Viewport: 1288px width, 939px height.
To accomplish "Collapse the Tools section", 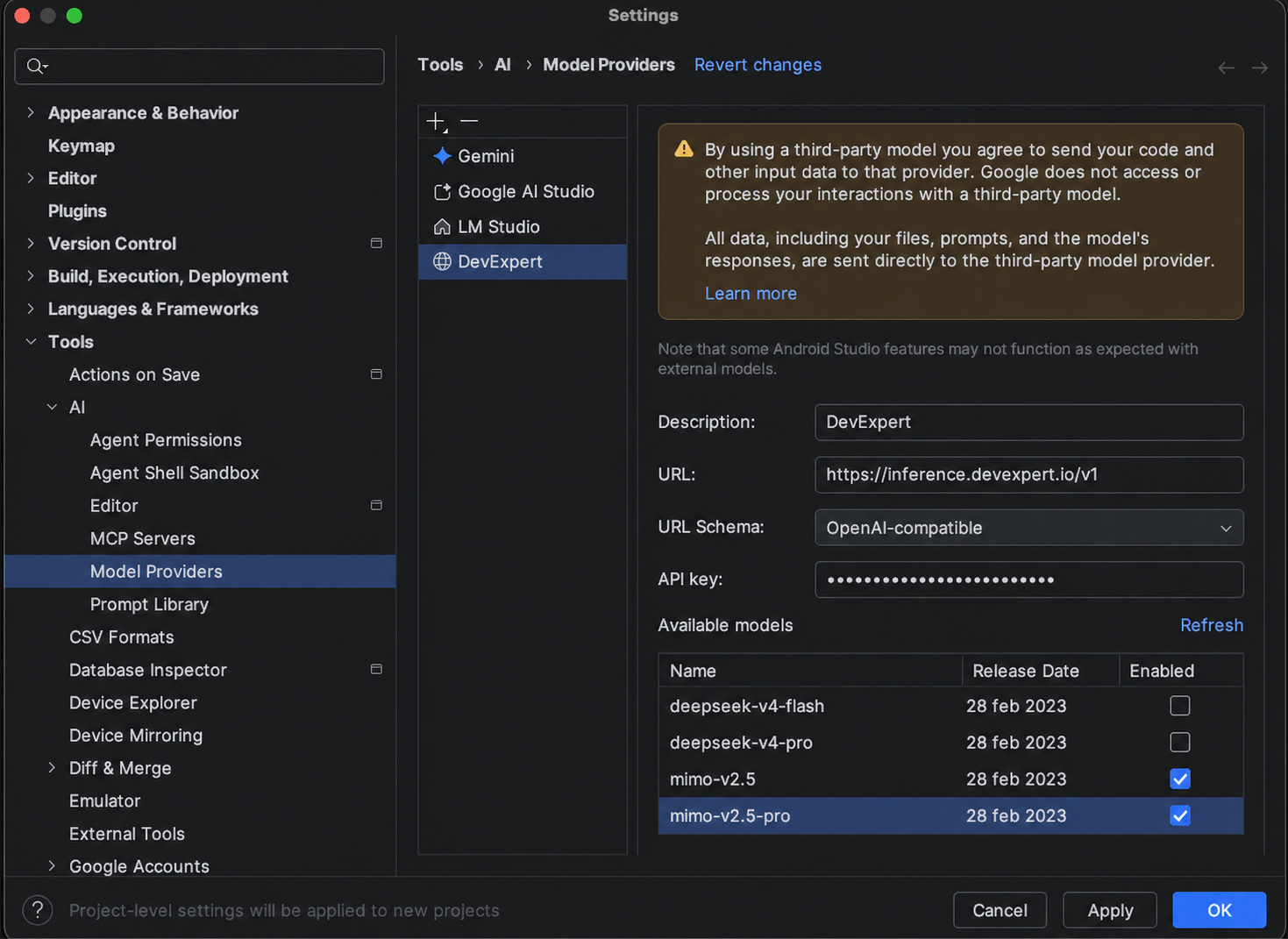I will 31,341.
